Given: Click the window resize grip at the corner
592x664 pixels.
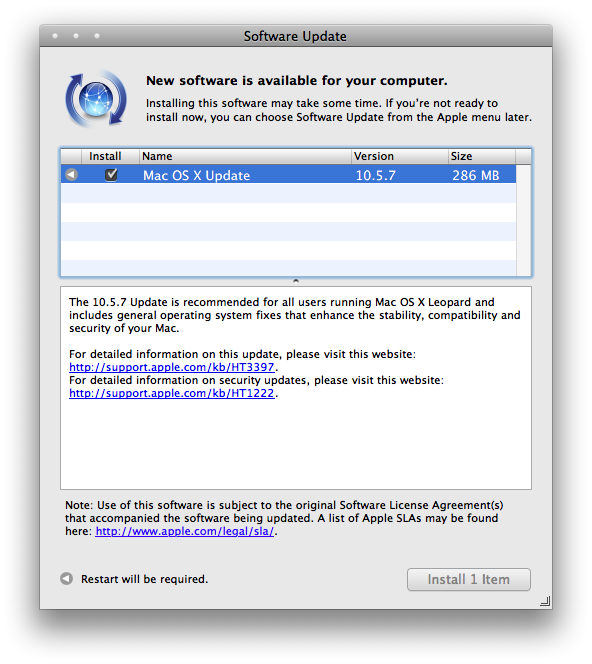Looking at the screenshot, I should click(545, 601).
